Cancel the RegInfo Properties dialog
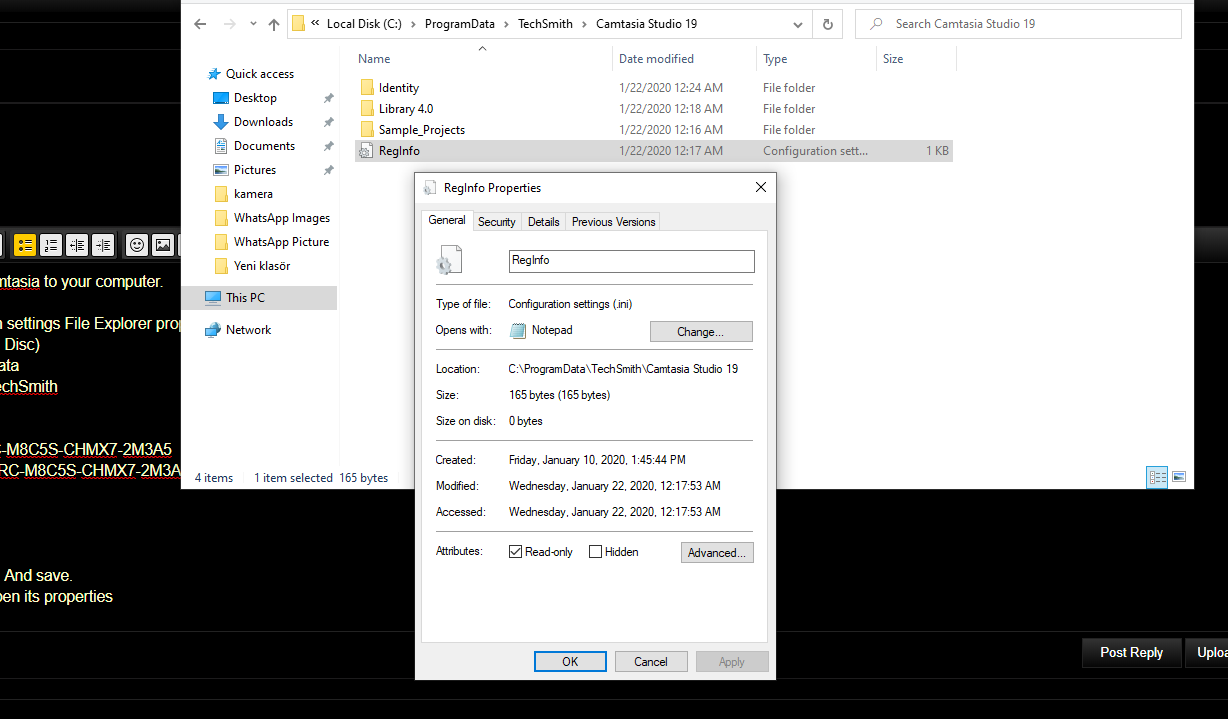 point(651,661)
